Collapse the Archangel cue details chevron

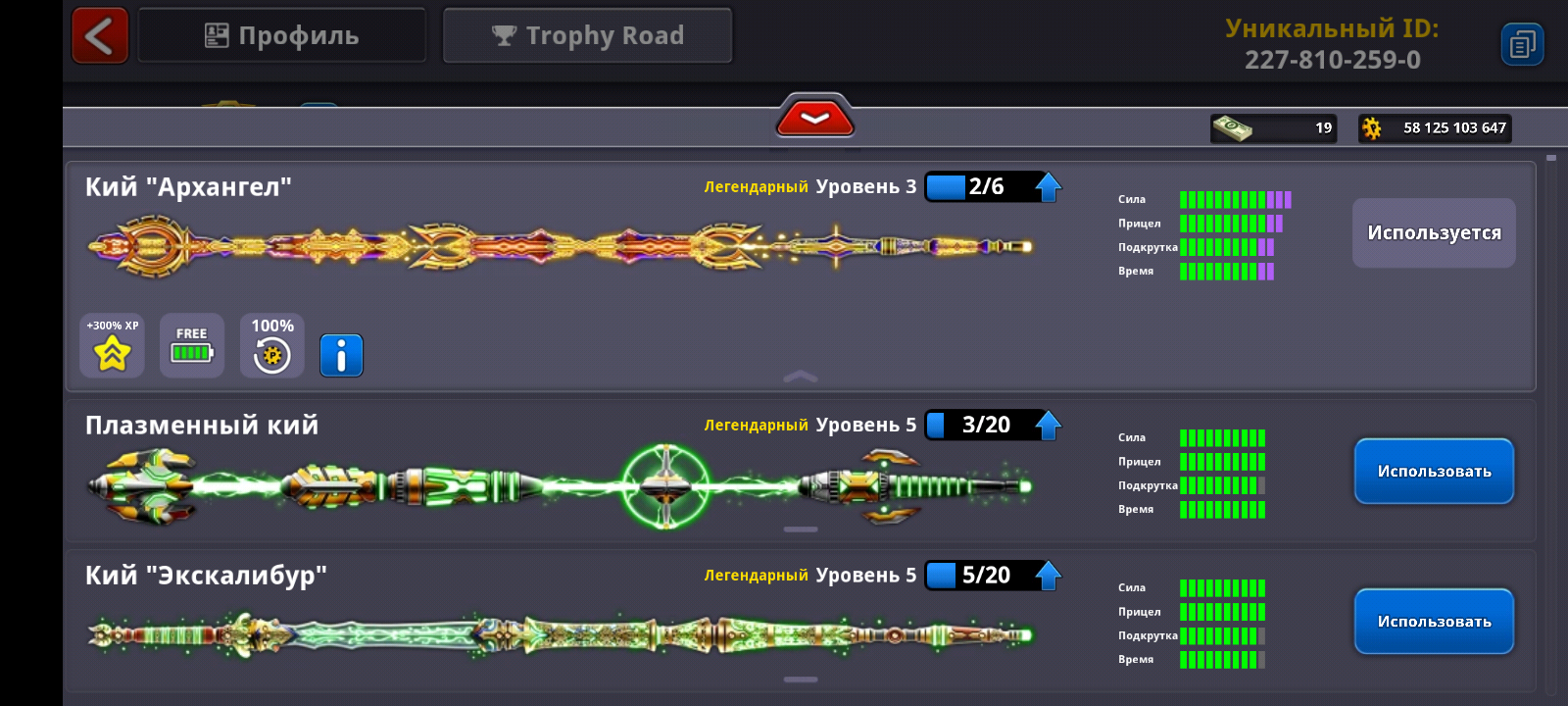pyautogui.click(x=801, y=377)
